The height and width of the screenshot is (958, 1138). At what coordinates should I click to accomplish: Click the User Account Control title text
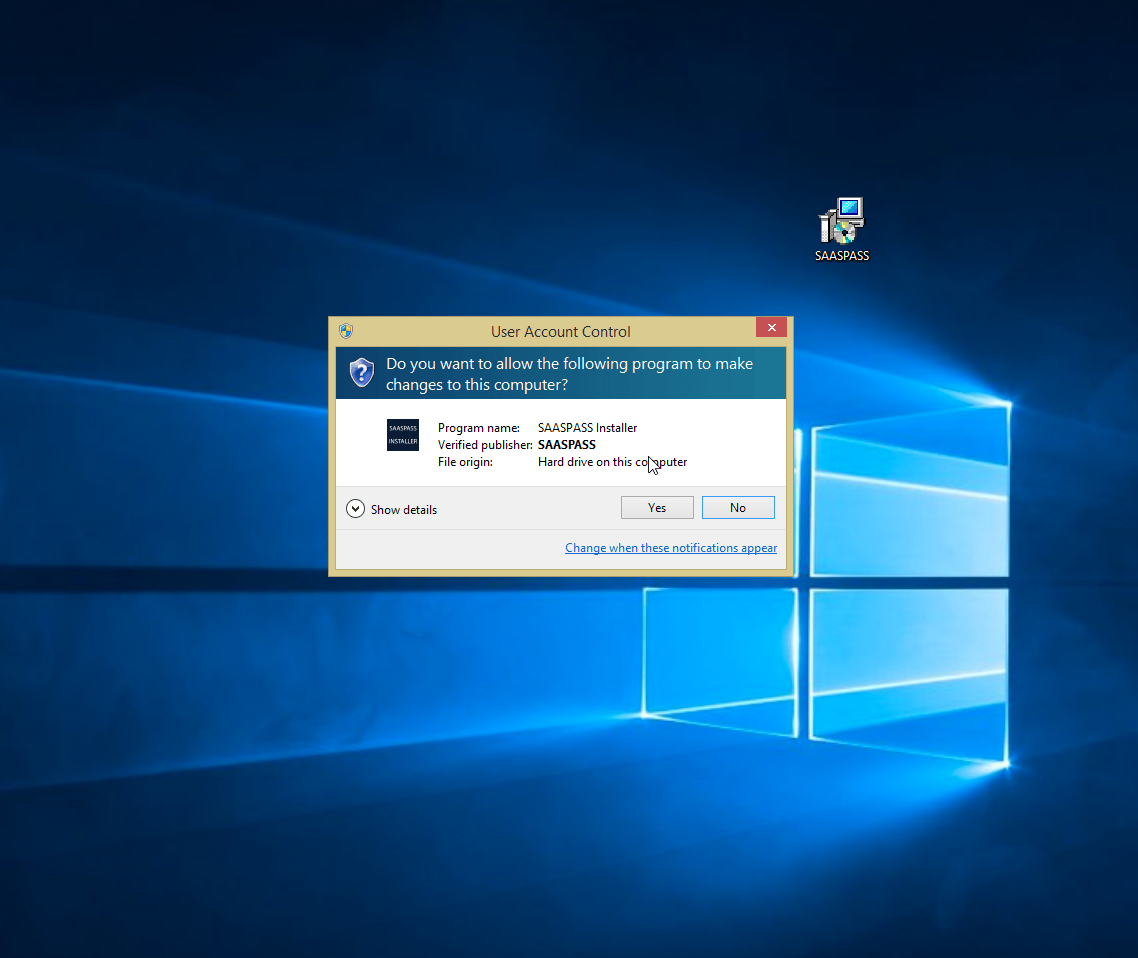(x=560, y=332)
